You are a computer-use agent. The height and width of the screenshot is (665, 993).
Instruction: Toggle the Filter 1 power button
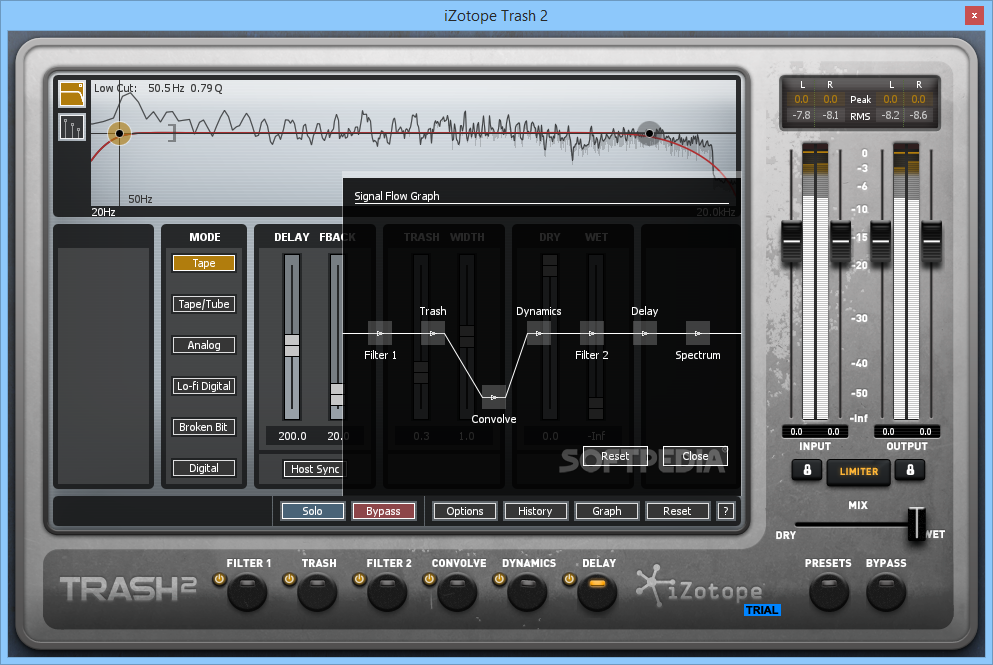tap(219, 579)
